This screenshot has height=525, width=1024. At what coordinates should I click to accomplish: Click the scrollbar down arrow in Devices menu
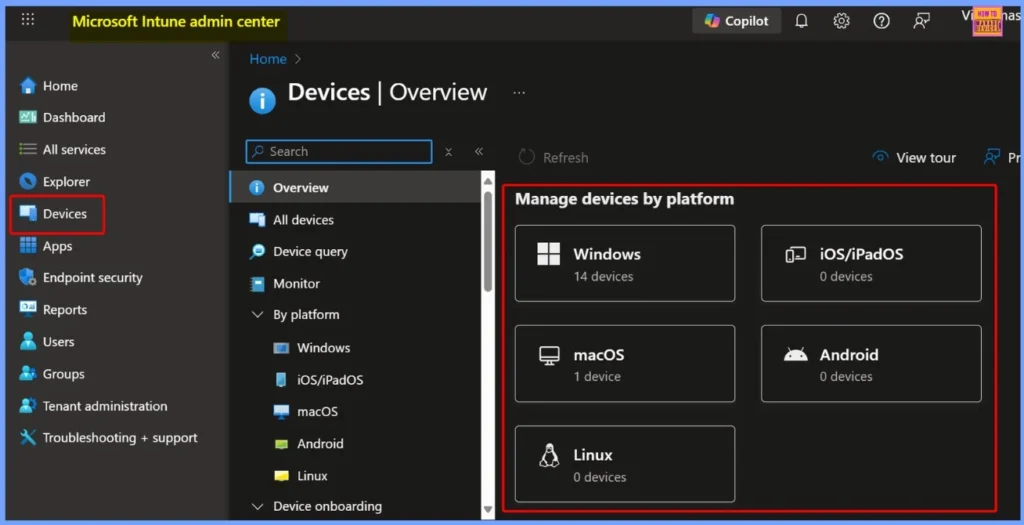tap(488, 510)
